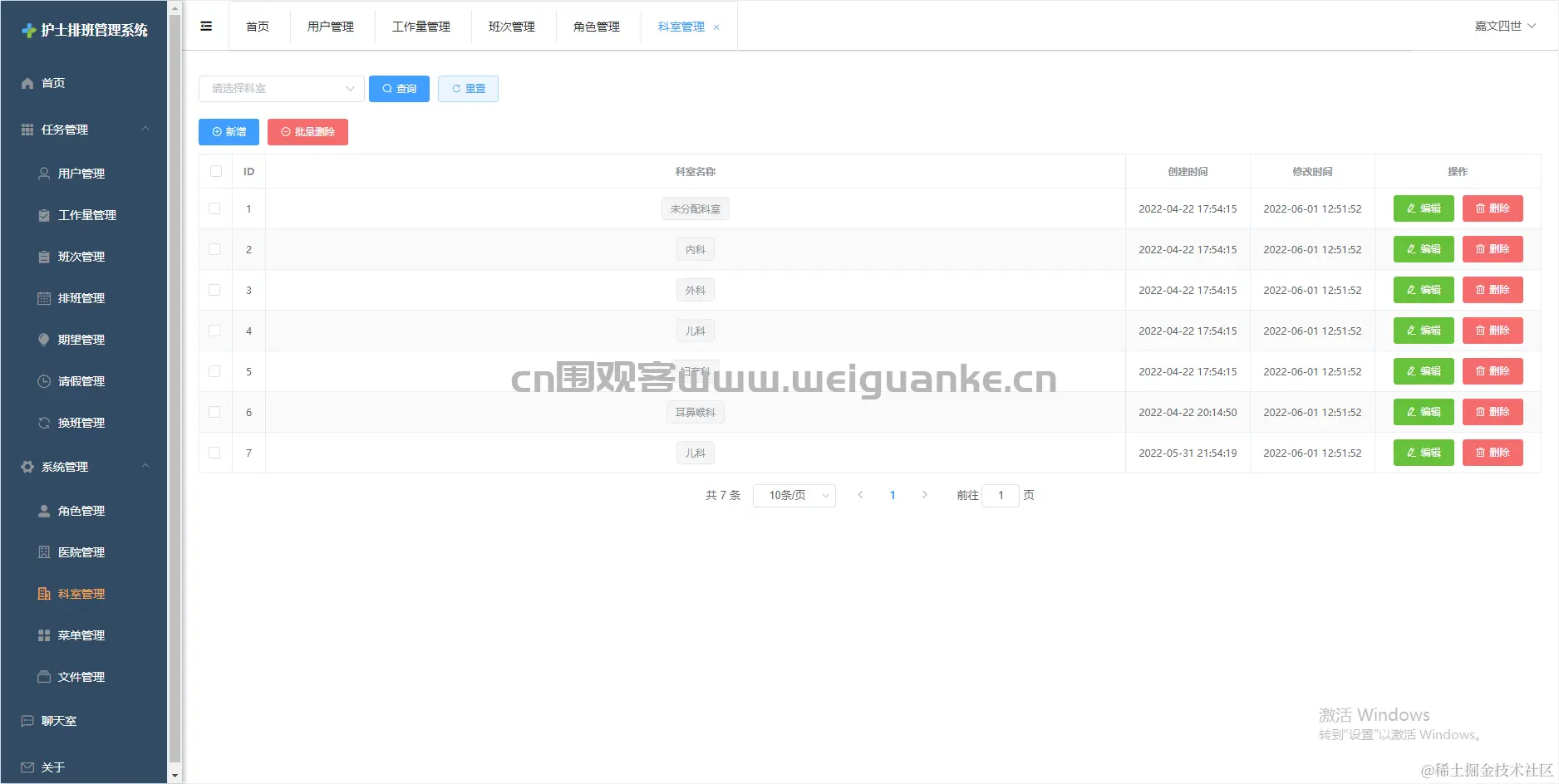Select page 1 in pagination
This screenshot has height=784, width=1559.
[893, 495]
